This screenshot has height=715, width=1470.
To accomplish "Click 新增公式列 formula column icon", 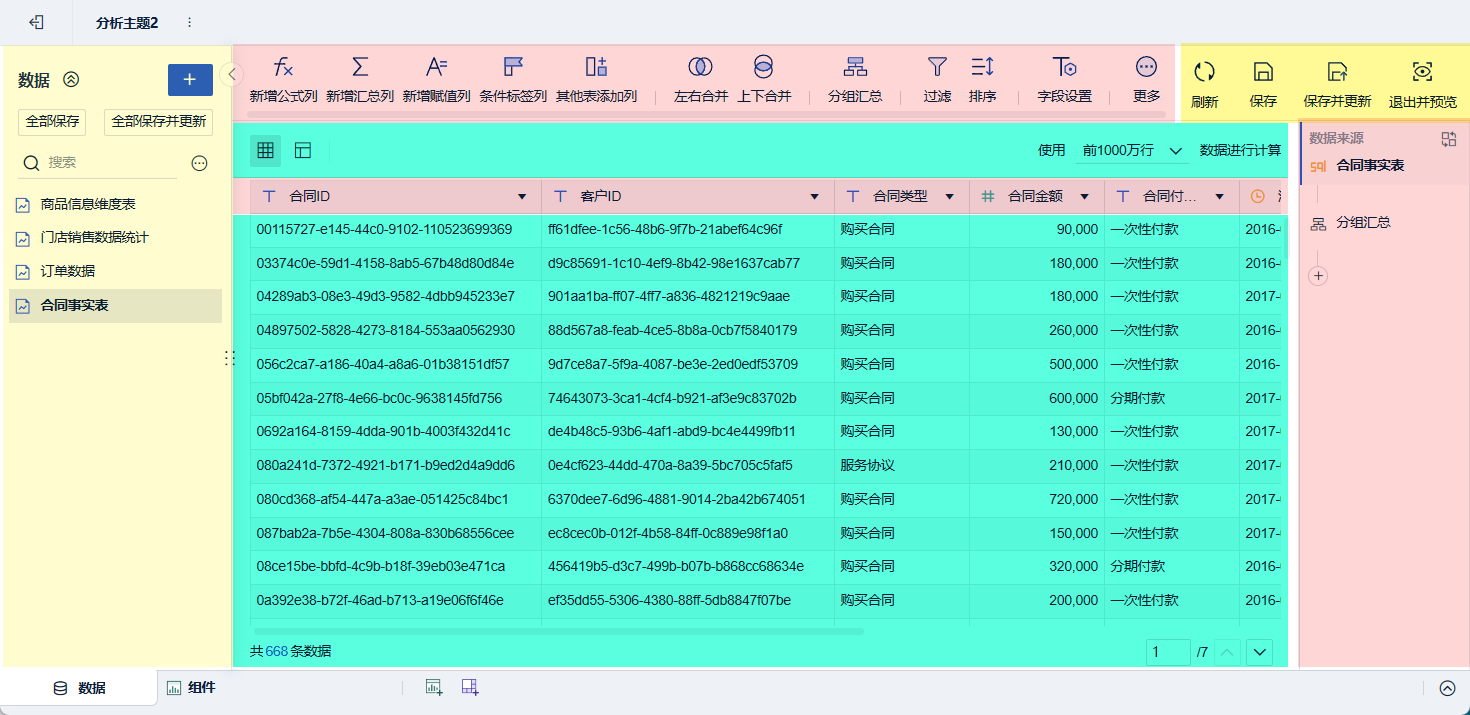I will click(x=284, y=67).
